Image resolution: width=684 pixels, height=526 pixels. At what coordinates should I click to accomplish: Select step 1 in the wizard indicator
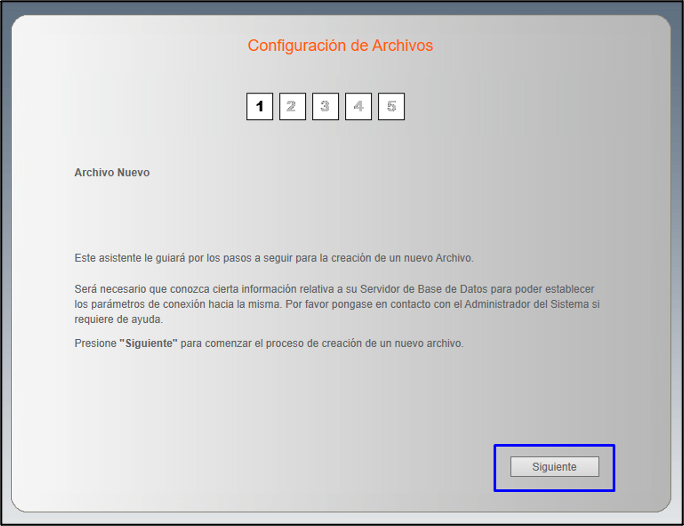259,106
